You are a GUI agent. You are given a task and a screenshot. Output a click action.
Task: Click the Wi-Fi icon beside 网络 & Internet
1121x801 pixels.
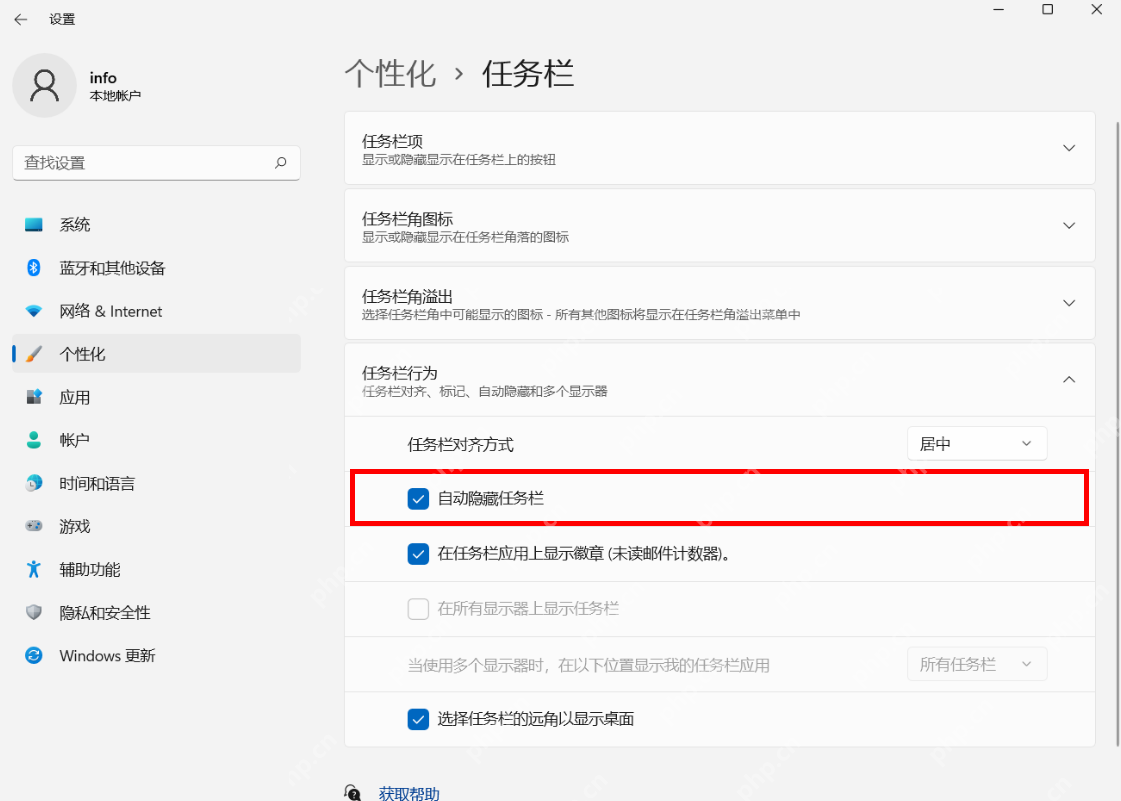click(34, 311)
